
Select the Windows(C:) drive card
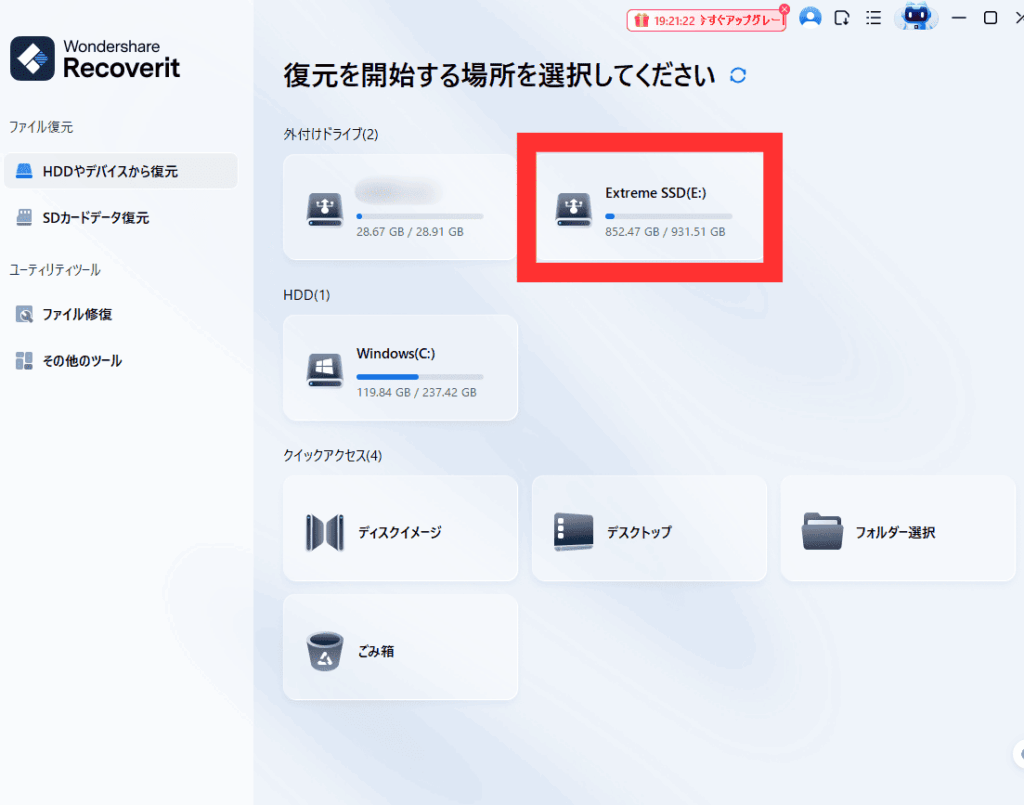coord(400,368)
